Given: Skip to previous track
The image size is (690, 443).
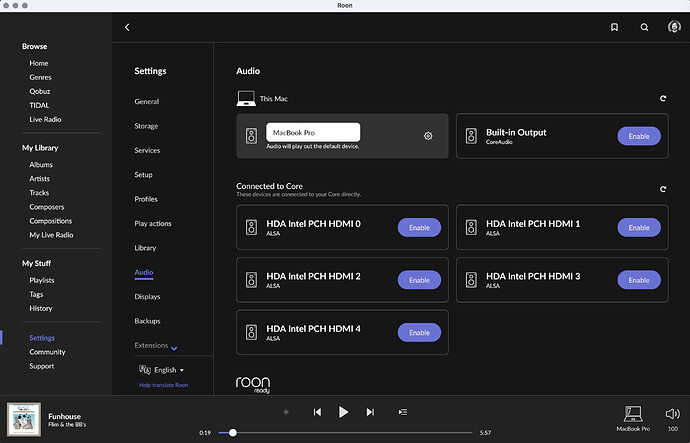Looking at the screenshot, I should pyautogui.click(x=317, y=412).
